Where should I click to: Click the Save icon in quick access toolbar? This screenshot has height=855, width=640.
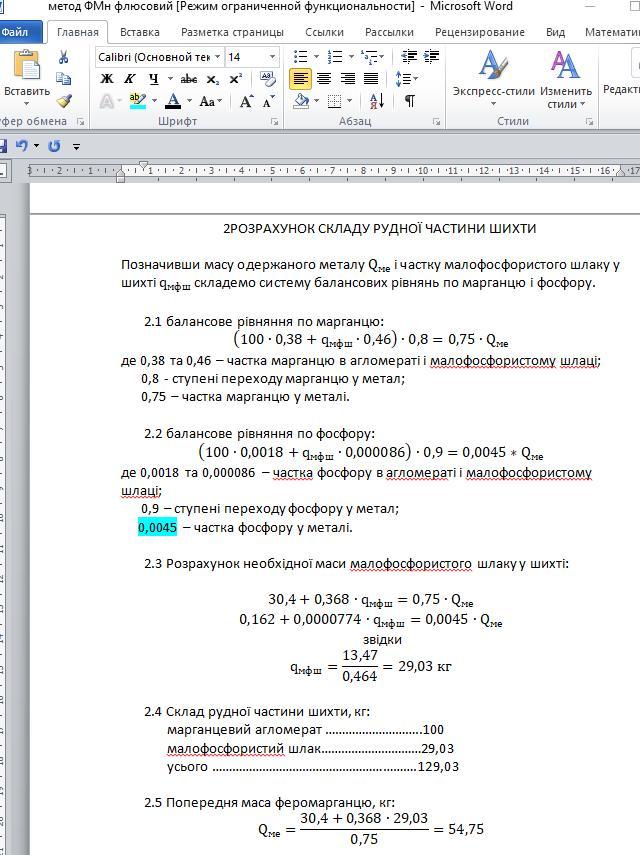click(x=3, y=146)
